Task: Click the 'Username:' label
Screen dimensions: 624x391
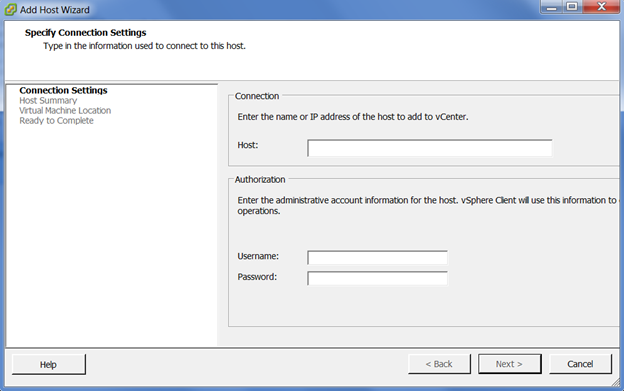Action: (x=258, y=256)
